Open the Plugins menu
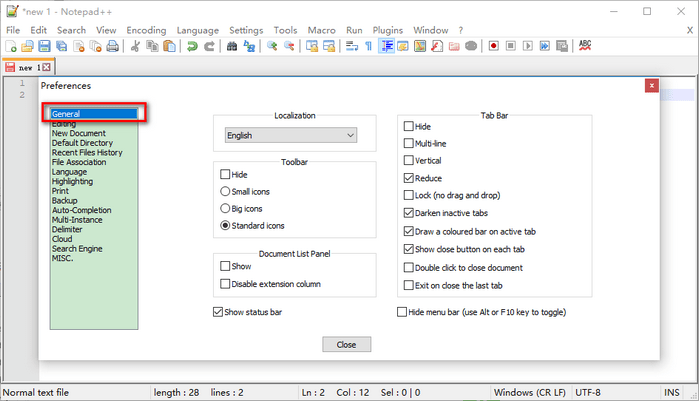The width and height of the screenshot is (699, 401). [387, 30]
